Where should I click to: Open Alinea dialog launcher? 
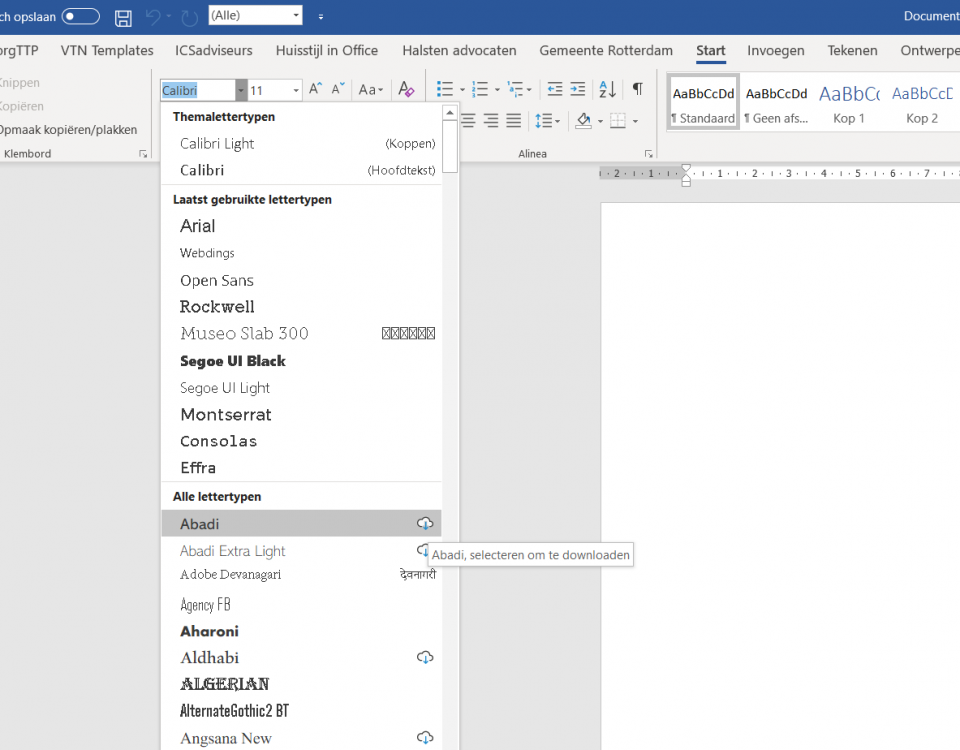pyautogui.click(x=649, y=154)
